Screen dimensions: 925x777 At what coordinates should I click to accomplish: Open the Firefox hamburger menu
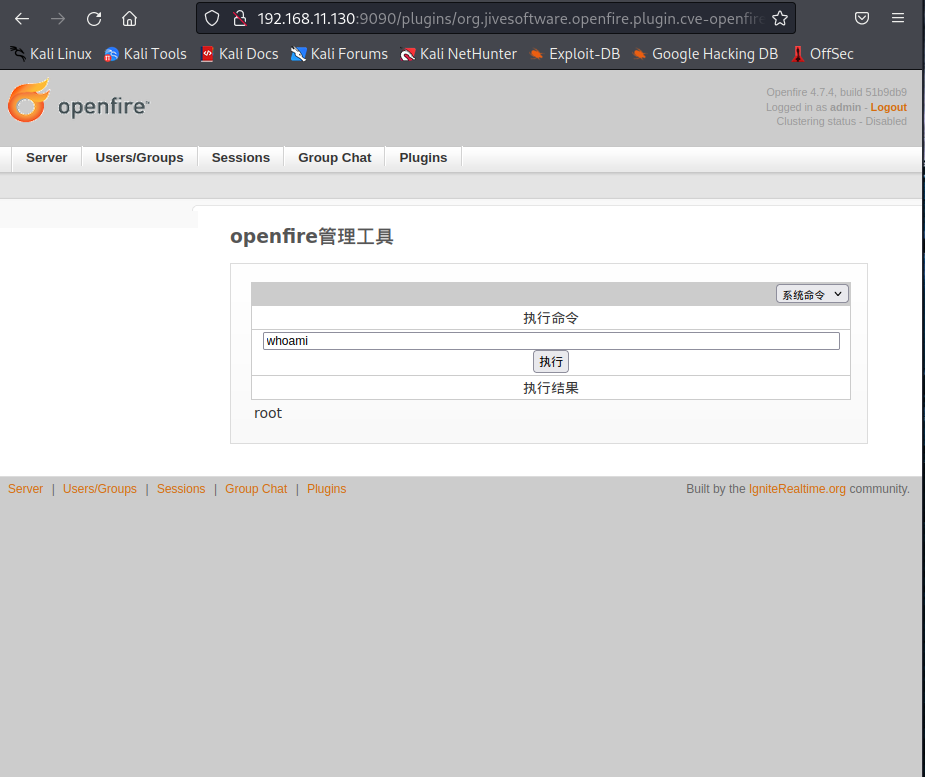tap(898, 18)
